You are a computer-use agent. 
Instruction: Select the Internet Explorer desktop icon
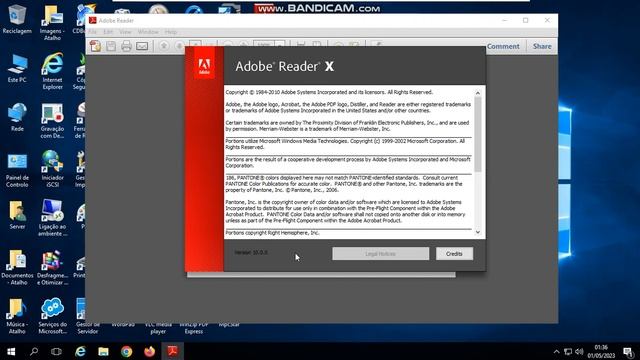pos(52,71)
